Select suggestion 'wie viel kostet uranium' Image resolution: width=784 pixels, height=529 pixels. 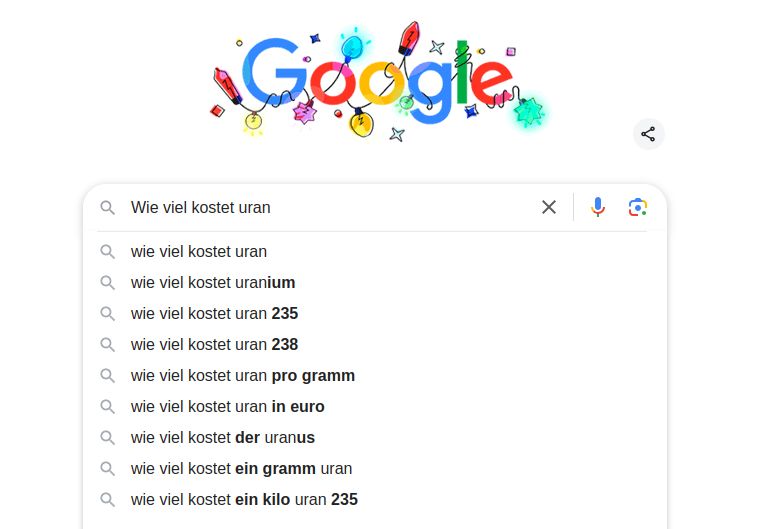(x=213, y=283)
